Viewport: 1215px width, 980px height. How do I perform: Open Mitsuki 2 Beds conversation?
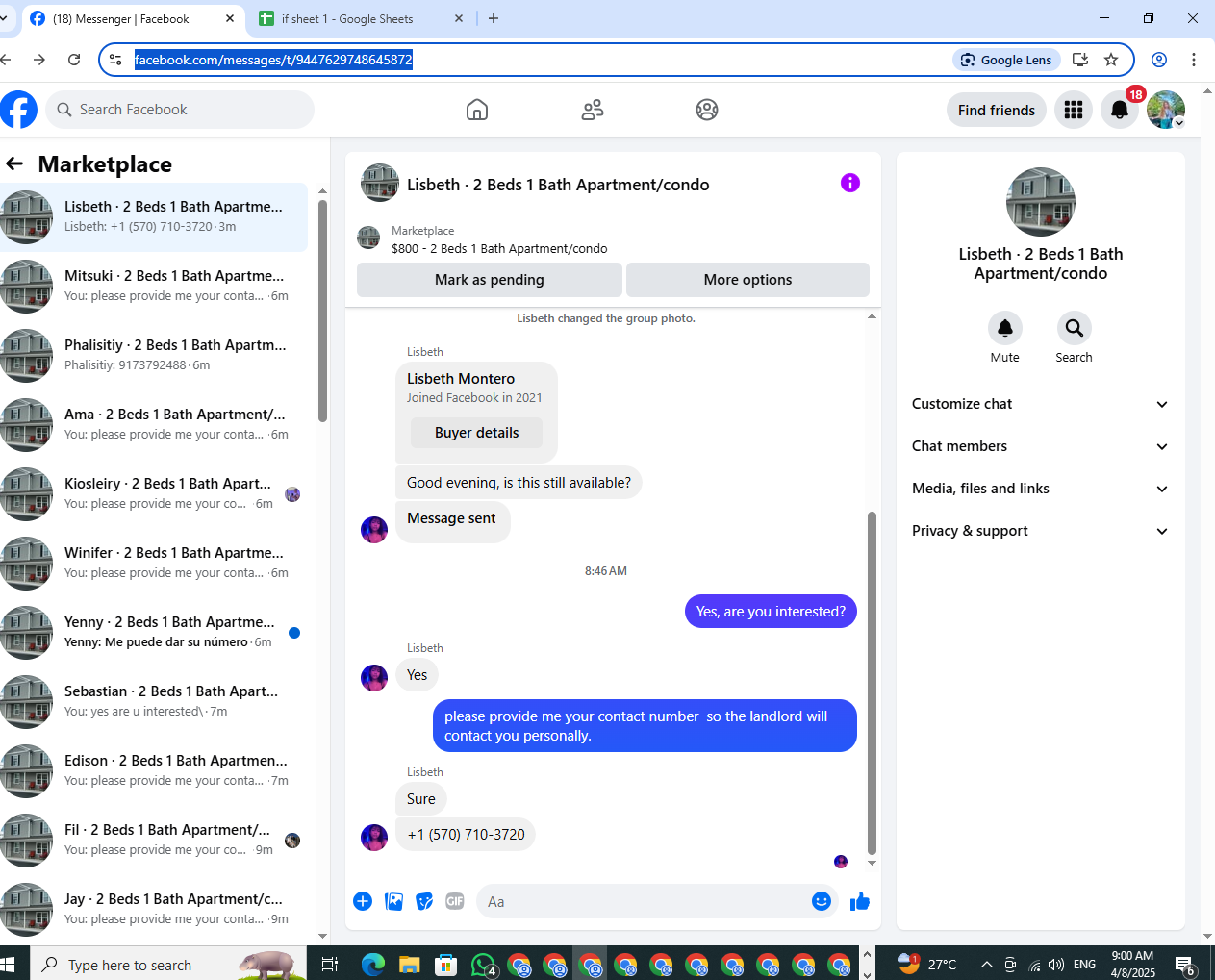[154, 286]
